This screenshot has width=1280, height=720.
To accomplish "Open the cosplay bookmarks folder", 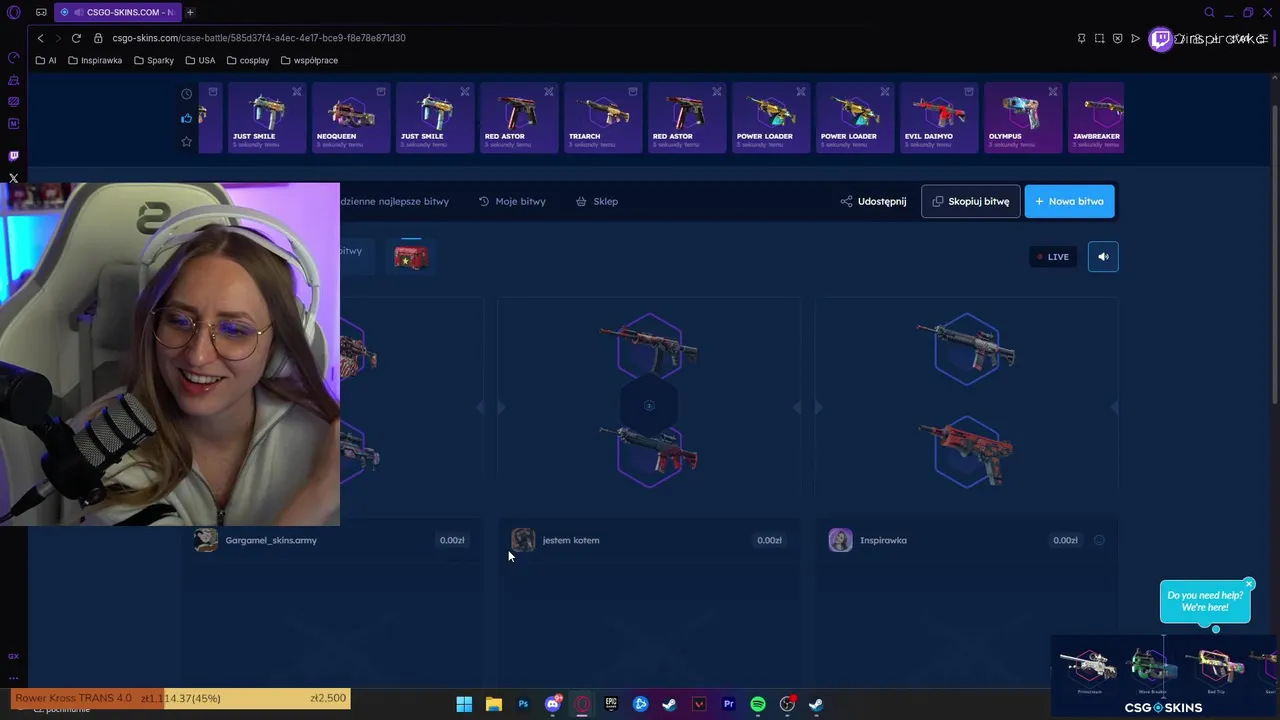I will tap(248, 60).
